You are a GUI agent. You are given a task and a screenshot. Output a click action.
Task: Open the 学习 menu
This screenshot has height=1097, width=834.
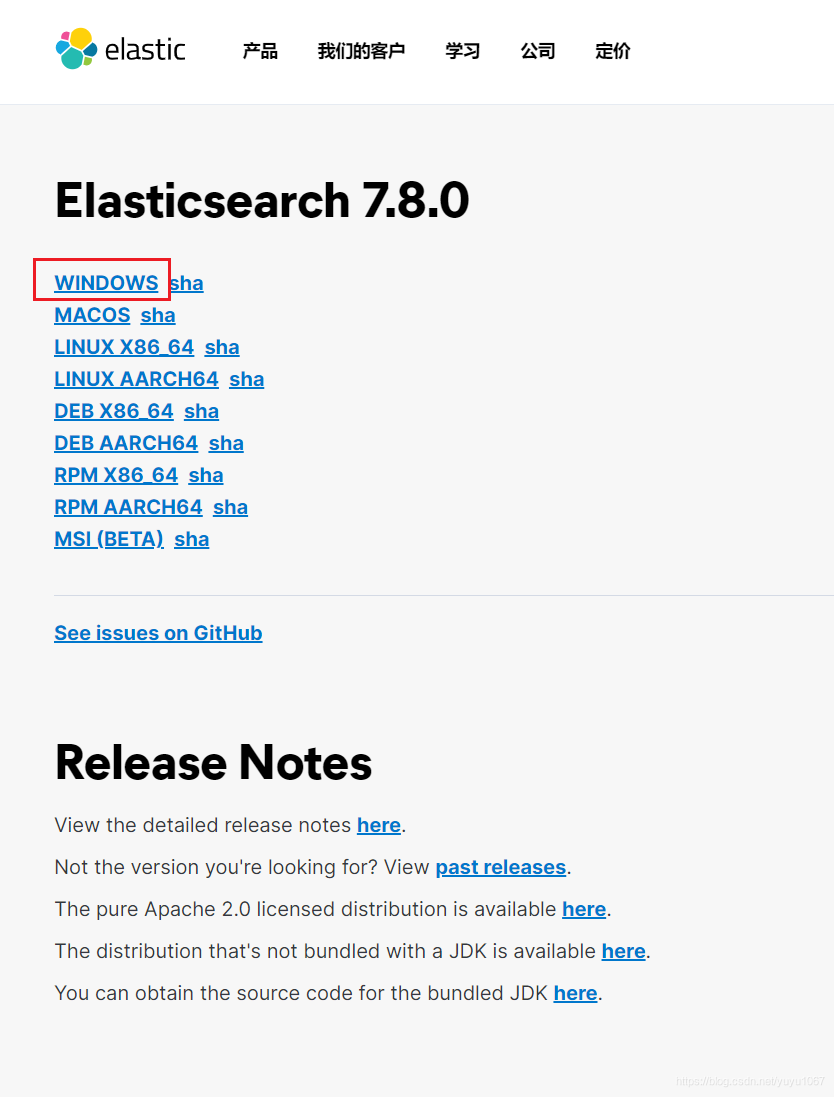(462, 51)
